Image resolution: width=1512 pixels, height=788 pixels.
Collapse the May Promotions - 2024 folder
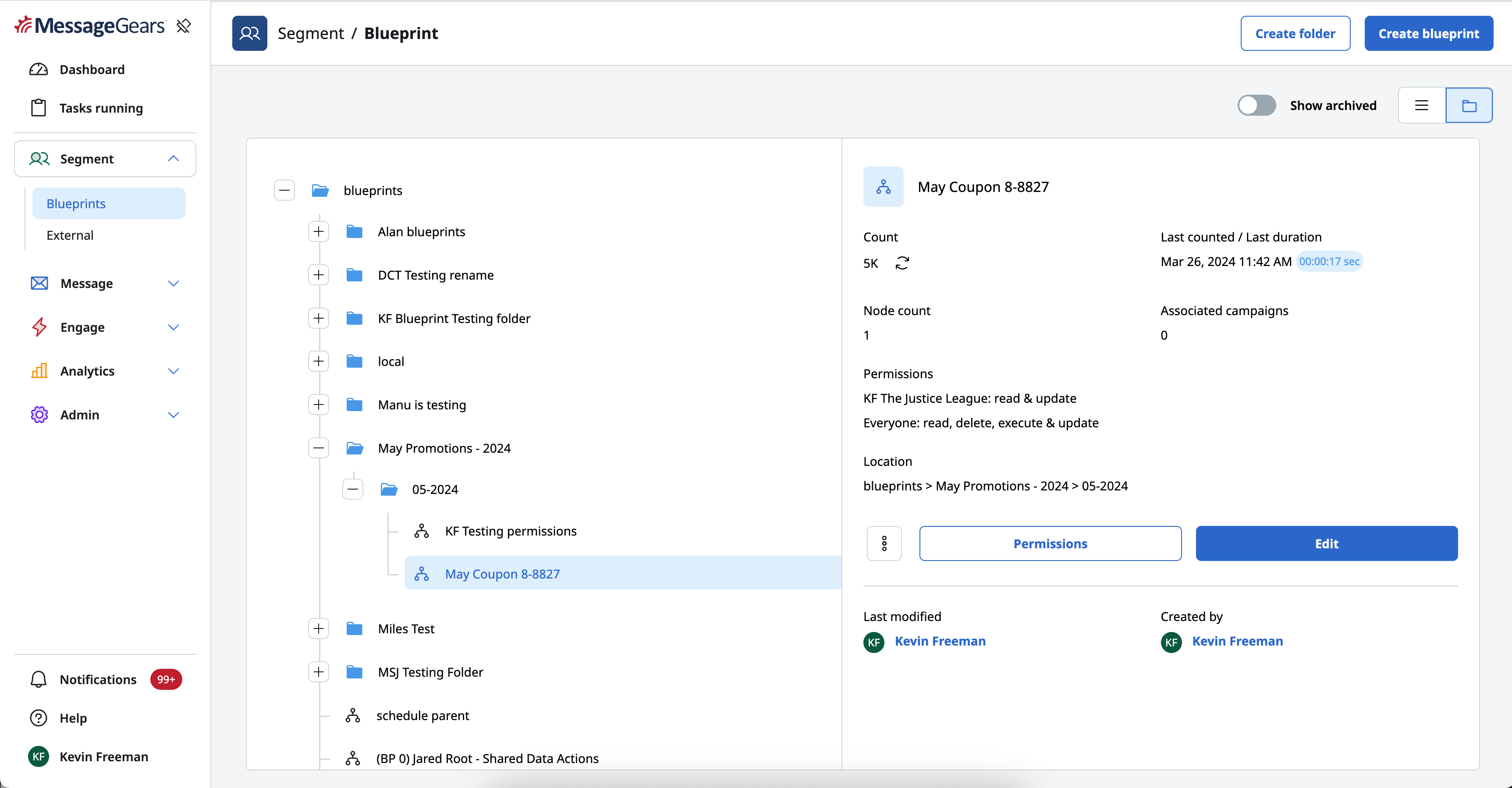[x=319, y=448]
